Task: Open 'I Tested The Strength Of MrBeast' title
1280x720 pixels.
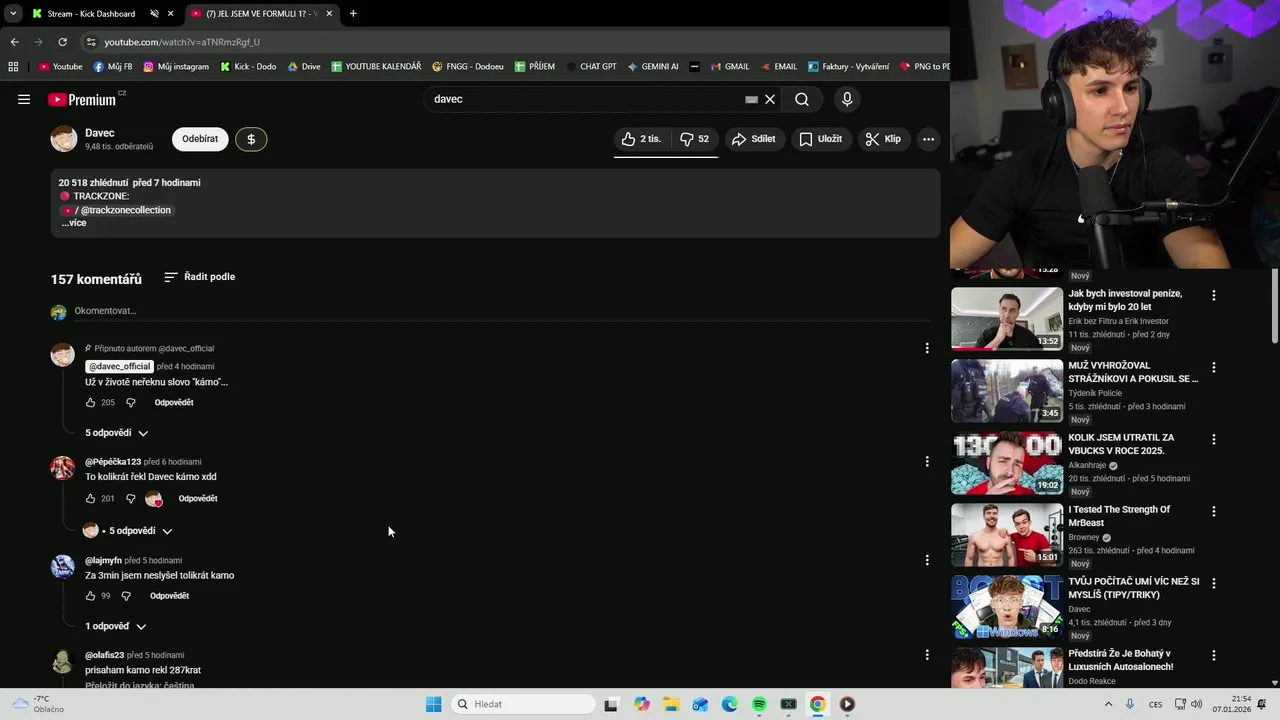Action: point(1119,516)
